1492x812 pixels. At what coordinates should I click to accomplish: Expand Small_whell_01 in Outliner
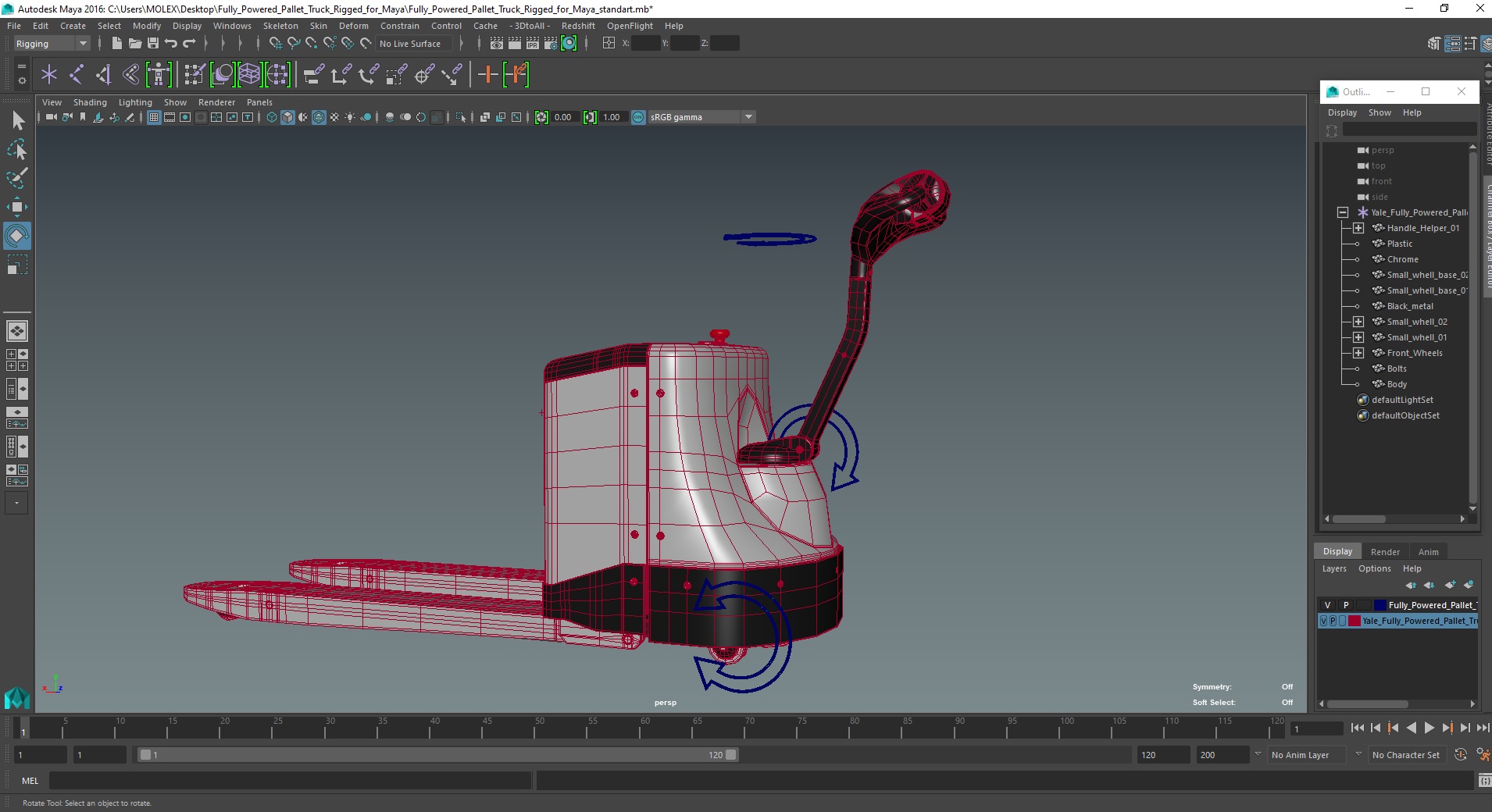[1358, 337]
